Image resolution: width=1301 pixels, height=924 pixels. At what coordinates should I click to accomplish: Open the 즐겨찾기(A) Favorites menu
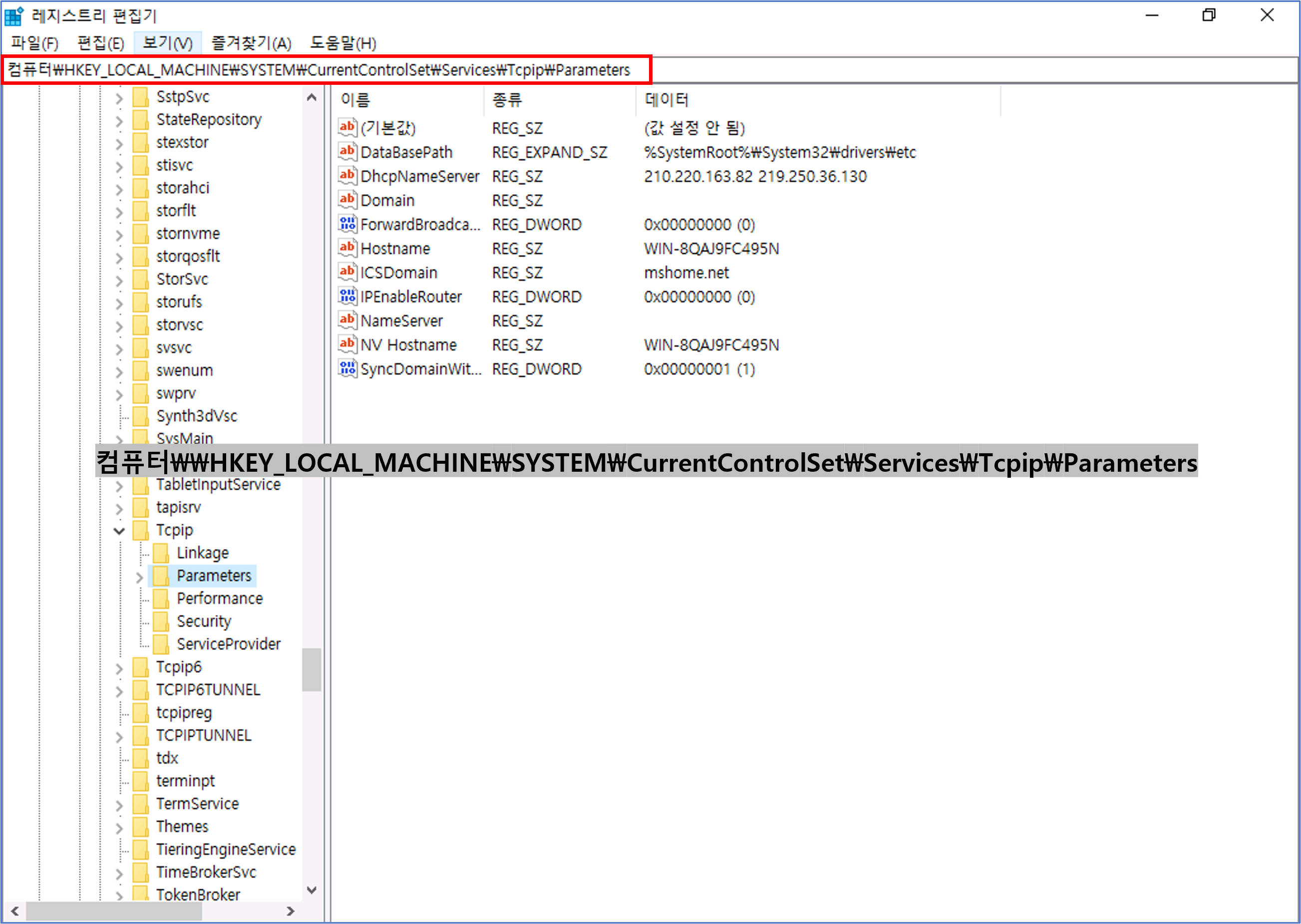point(252,43)
